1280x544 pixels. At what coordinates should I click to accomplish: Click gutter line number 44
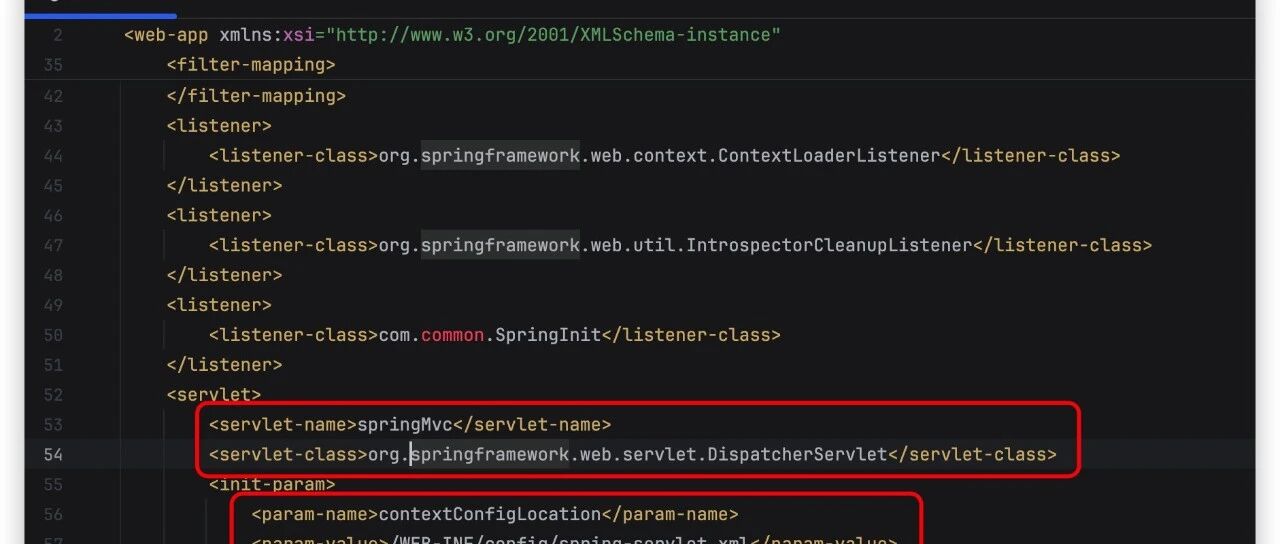[x=52, y=156]
